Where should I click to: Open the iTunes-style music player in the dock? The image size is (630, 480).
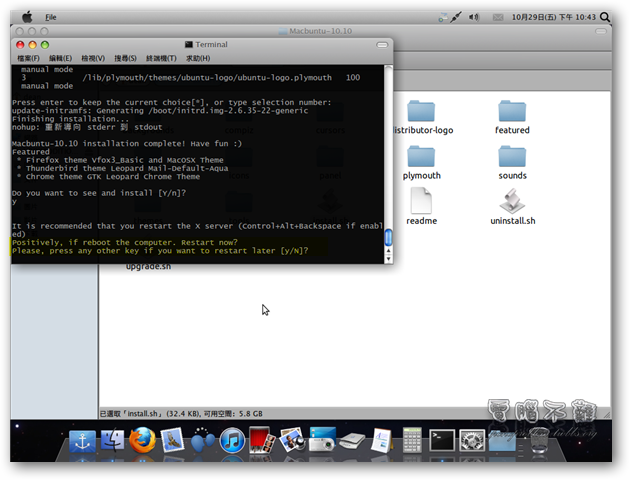pyautogui.click(x=232, y=440)
